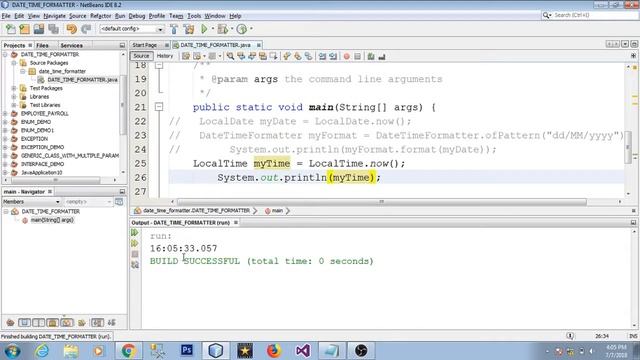Open the Debug menu
The width and height of the screenshot is (640, 360).
coord(137,16)
